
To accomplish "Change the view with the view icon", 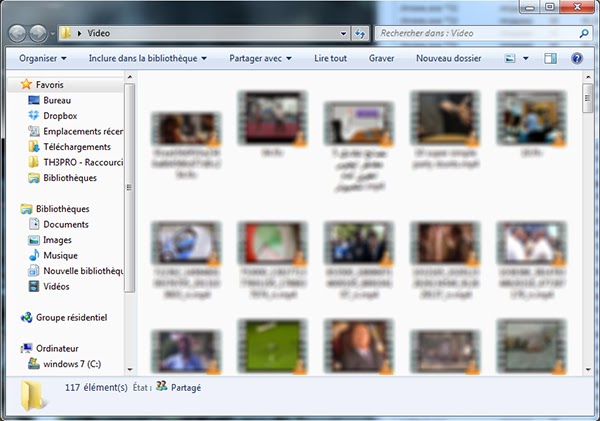I will click(510, 59).
